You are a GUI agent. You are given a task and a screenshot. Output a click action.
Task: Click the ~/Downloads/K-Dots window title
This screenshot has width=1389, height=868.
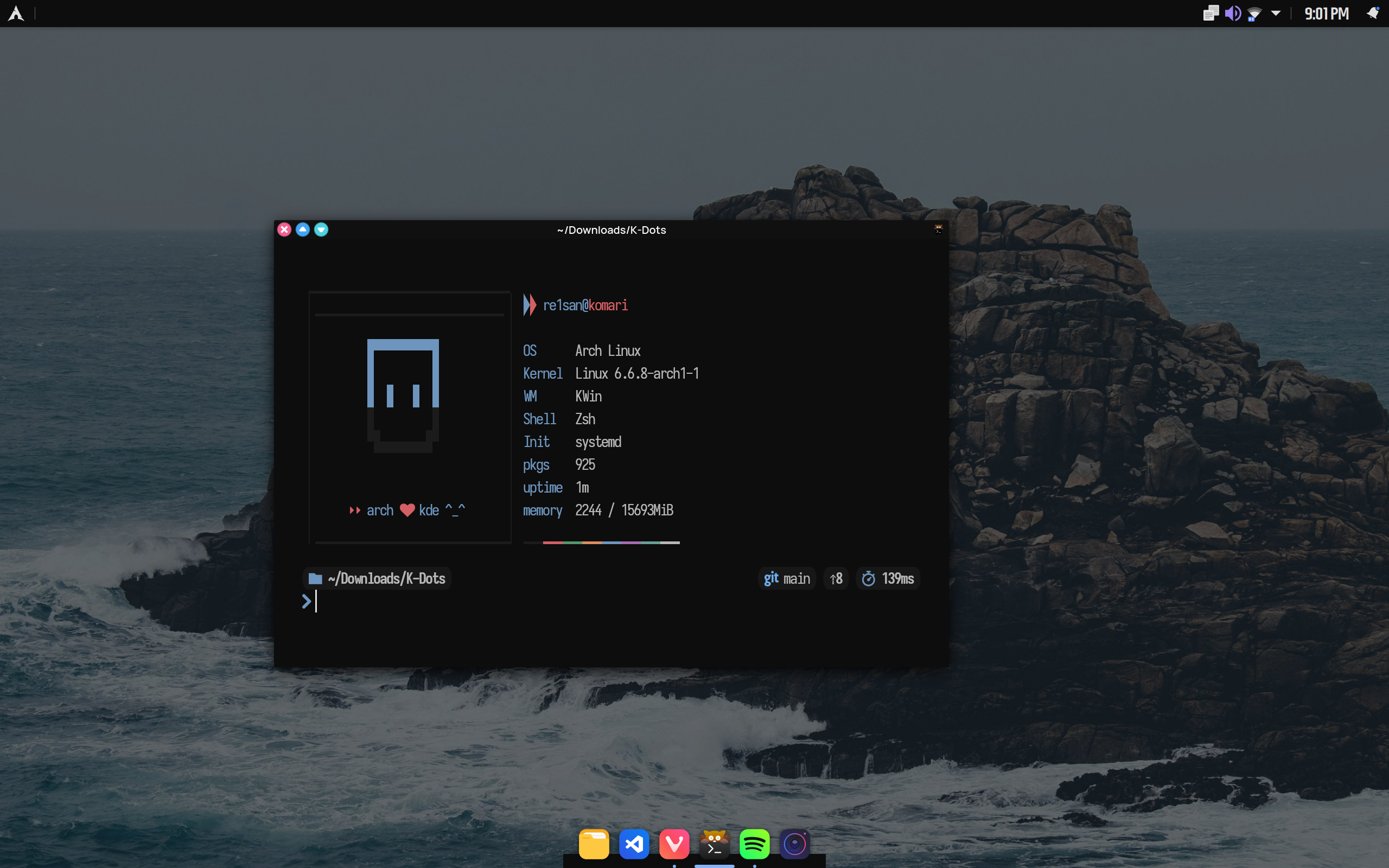611,230
